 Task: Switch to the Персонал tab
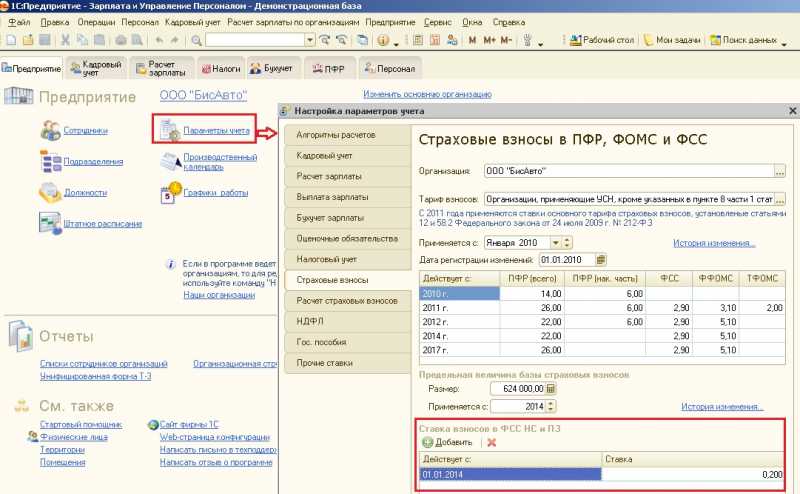coord(390,69)
